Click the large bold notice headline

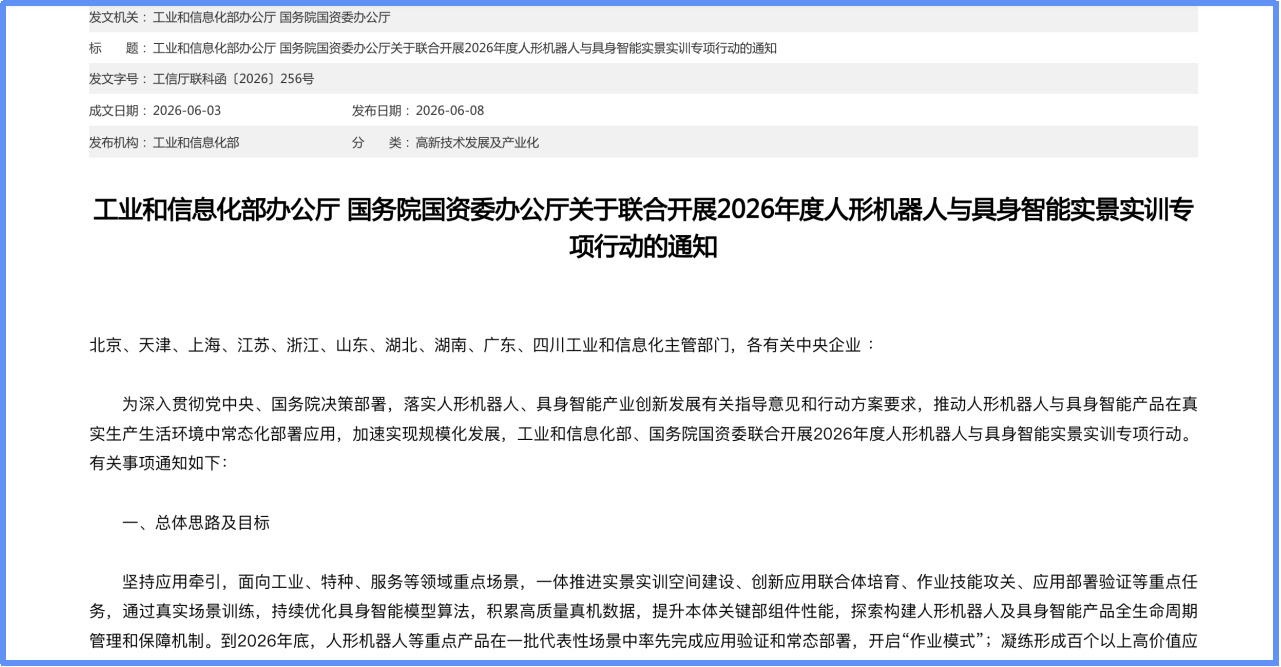[x=643, y=228]
